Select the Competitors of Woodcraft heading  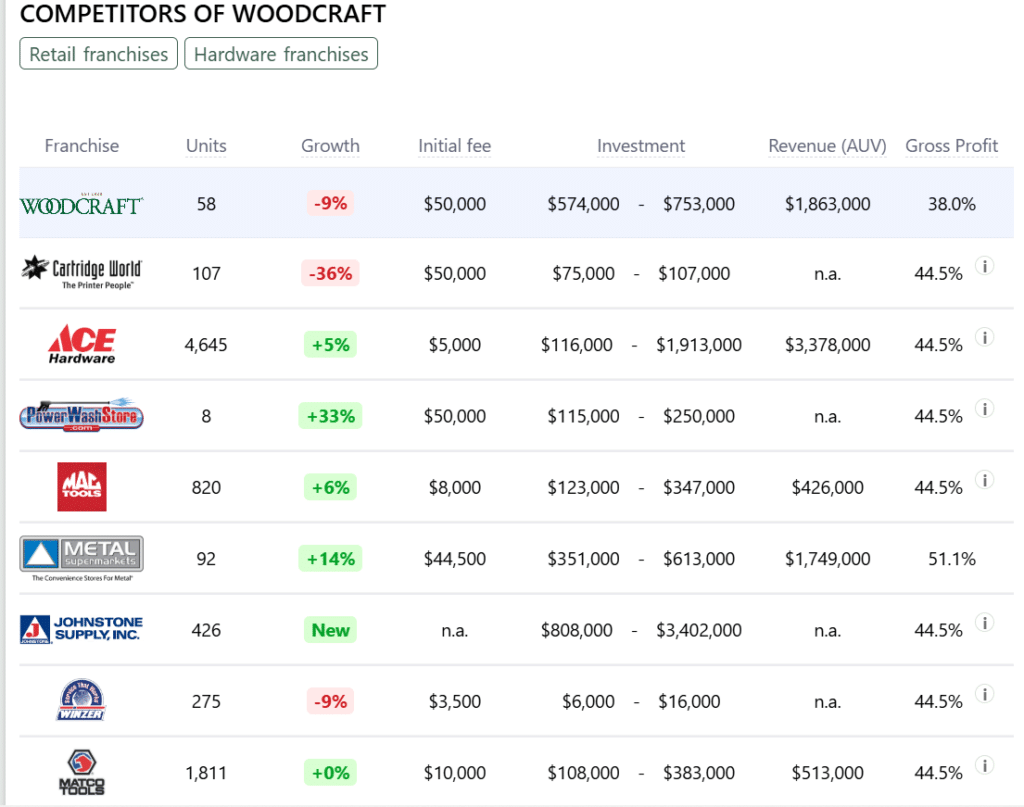pos(202,13)
